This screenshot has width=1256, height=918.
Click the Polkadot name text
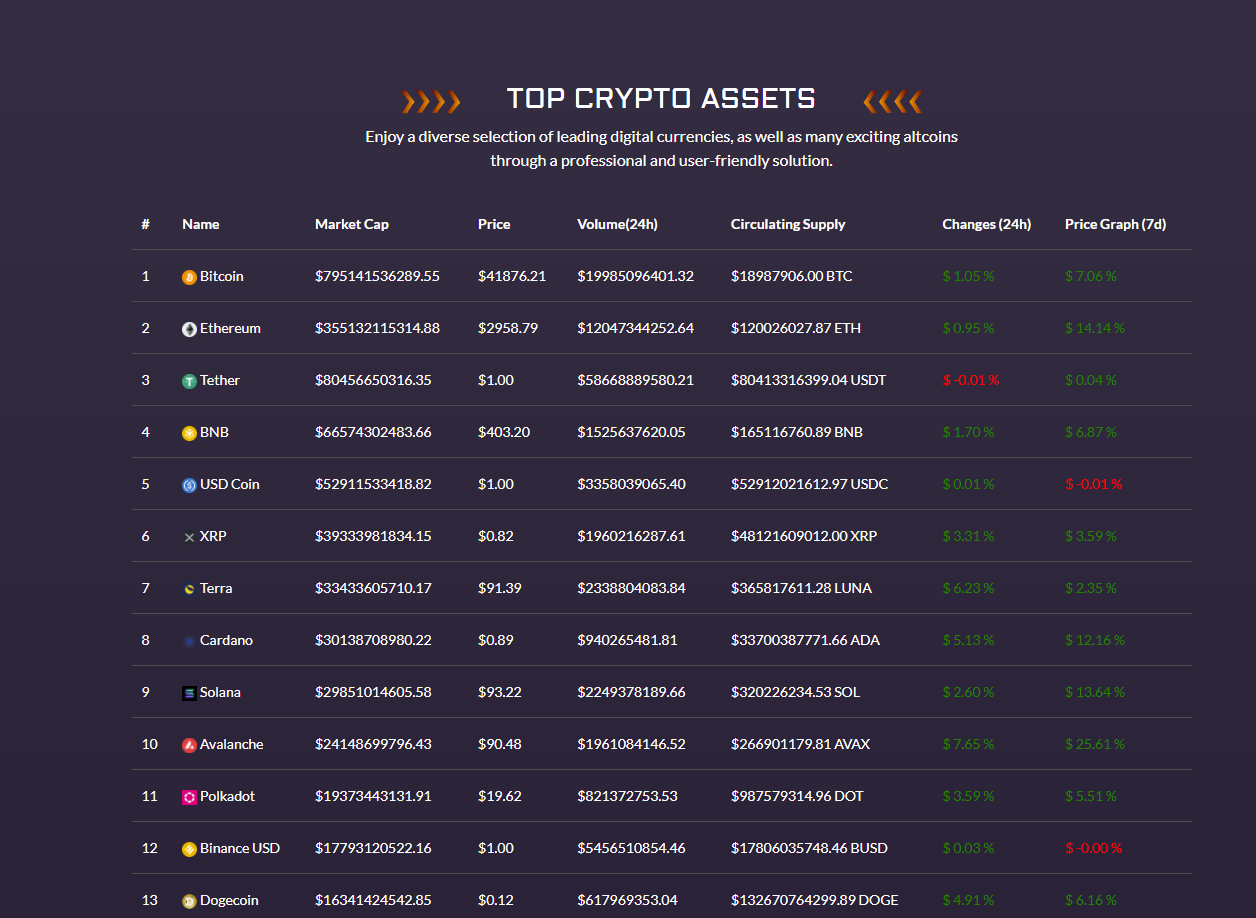coord(227,796)
